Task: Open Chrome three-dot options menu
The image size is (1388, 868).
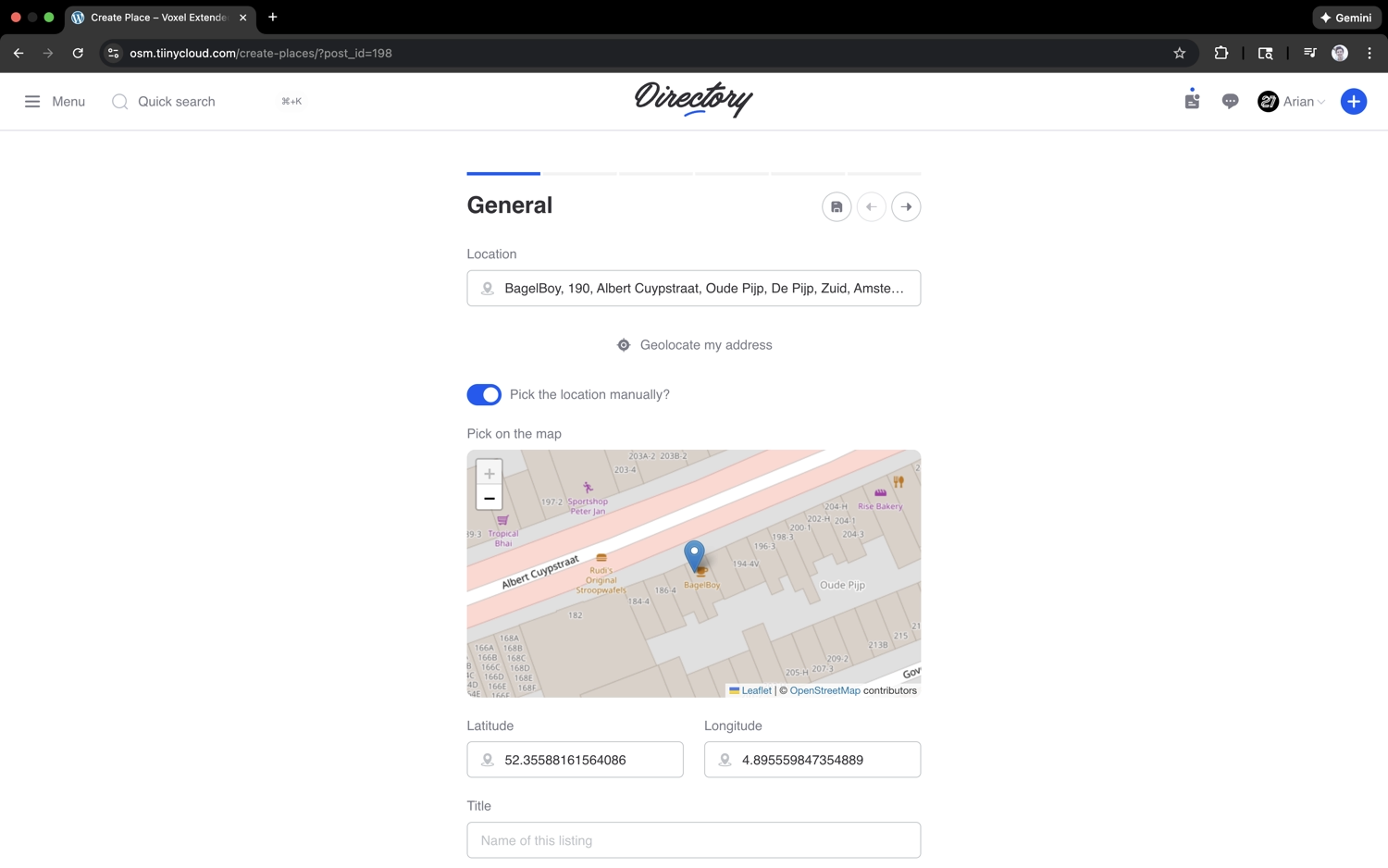Action: pos(1369,54)
